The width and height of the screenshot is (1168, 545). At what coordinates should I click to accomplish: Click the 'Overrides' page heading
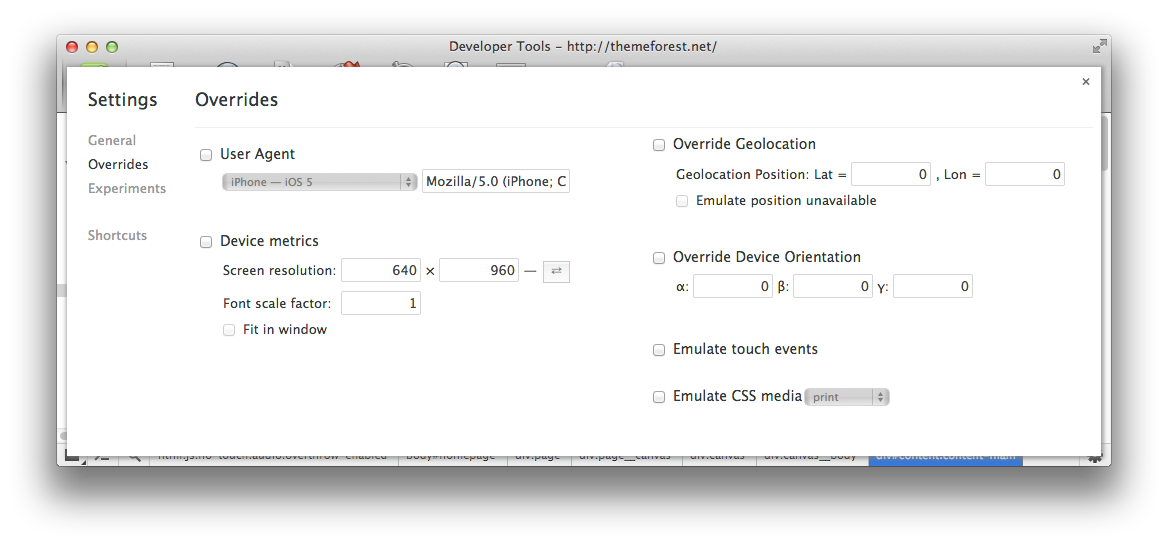(236, 100)
